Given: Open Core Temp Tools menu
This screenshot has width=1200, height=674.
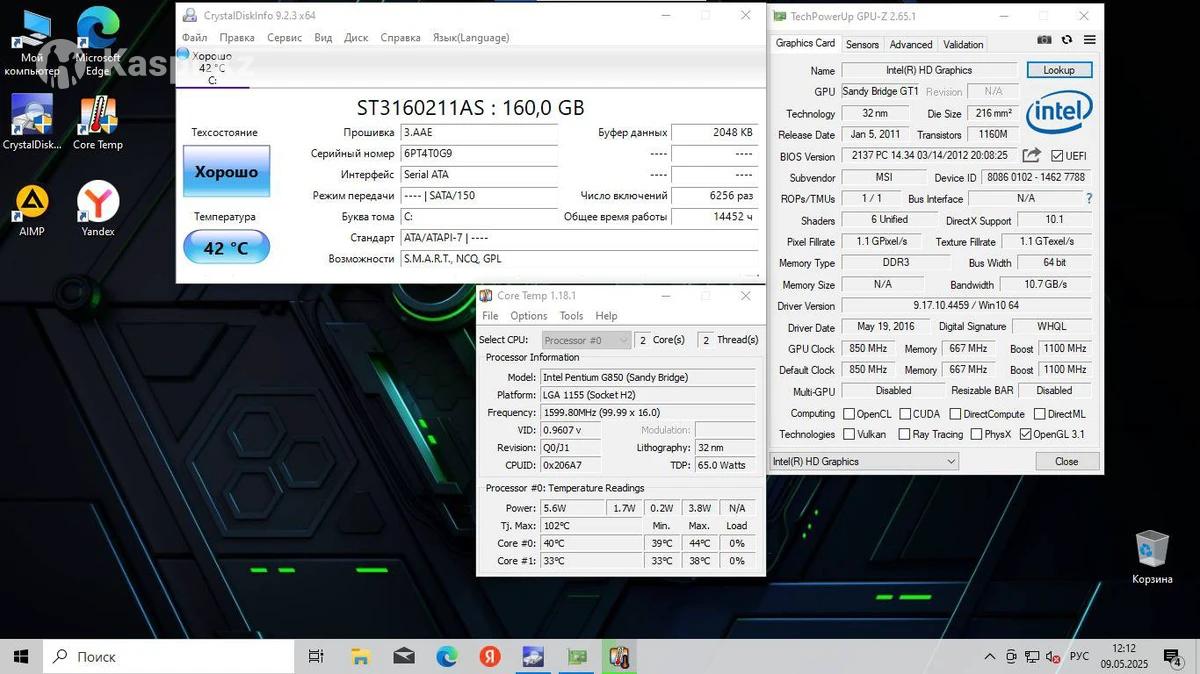Looking at the screenshot, I should (x=571, y=316).
